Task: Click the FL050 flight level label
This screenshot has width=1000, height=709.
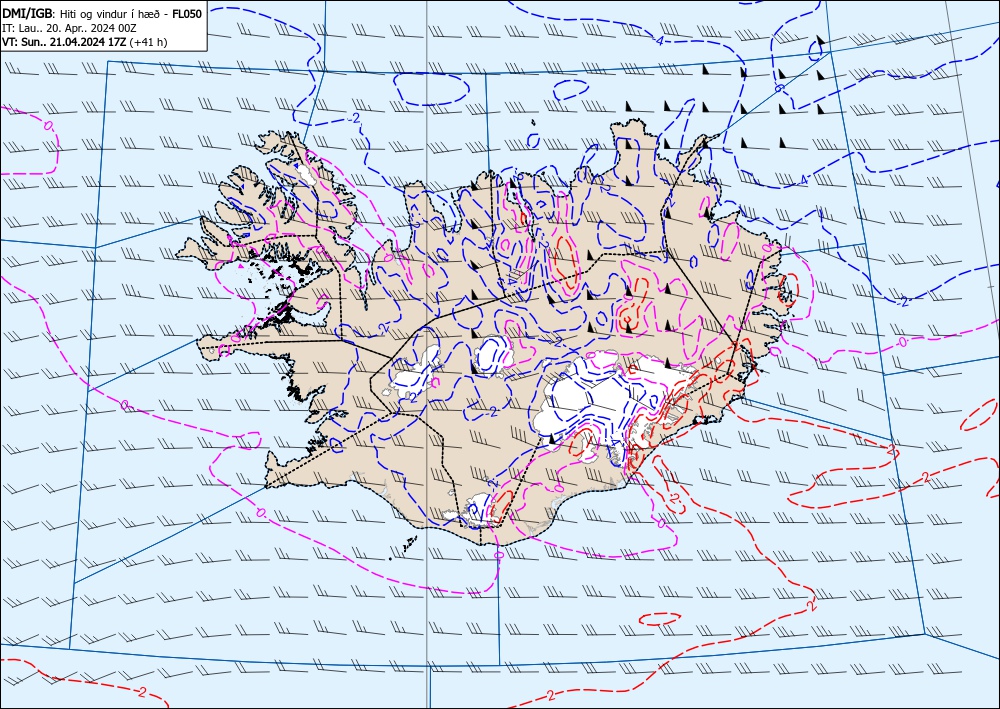Action: click(x=188, y=13)
